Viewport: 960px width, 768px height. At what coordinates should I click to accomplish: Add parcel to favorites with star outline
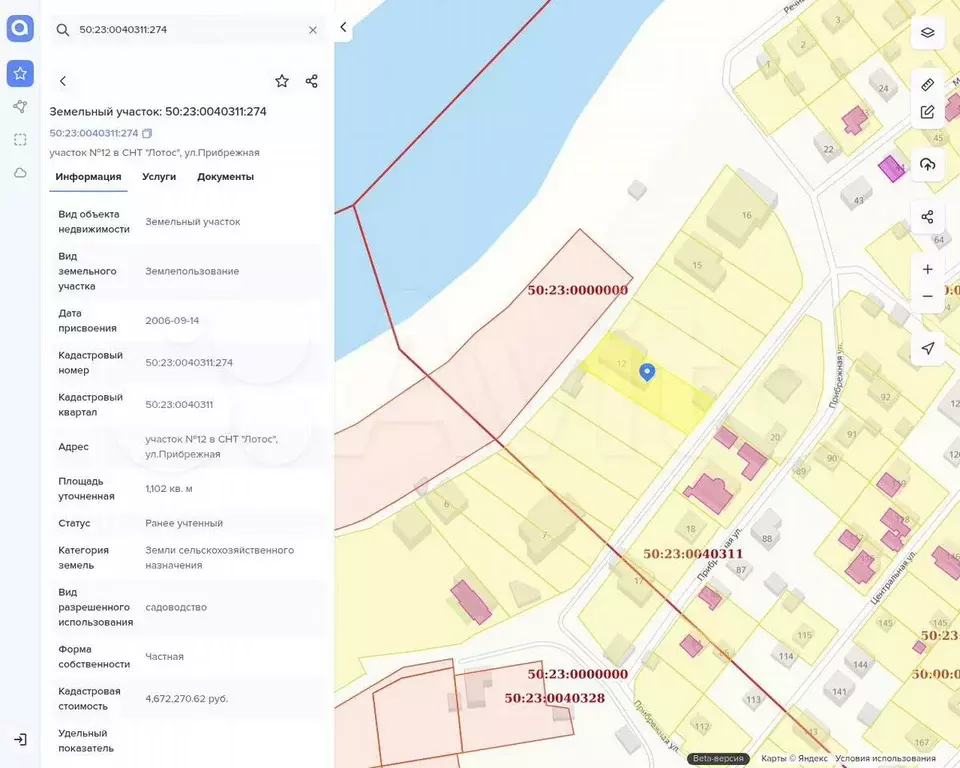282,81
